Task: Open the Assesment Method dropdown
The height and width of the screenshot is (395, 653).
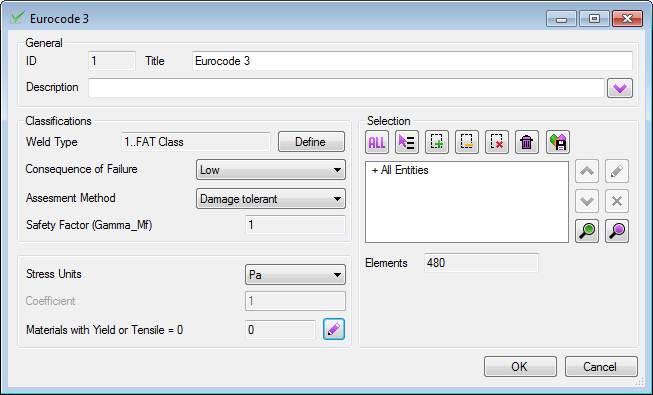Action: coord(271,199)
